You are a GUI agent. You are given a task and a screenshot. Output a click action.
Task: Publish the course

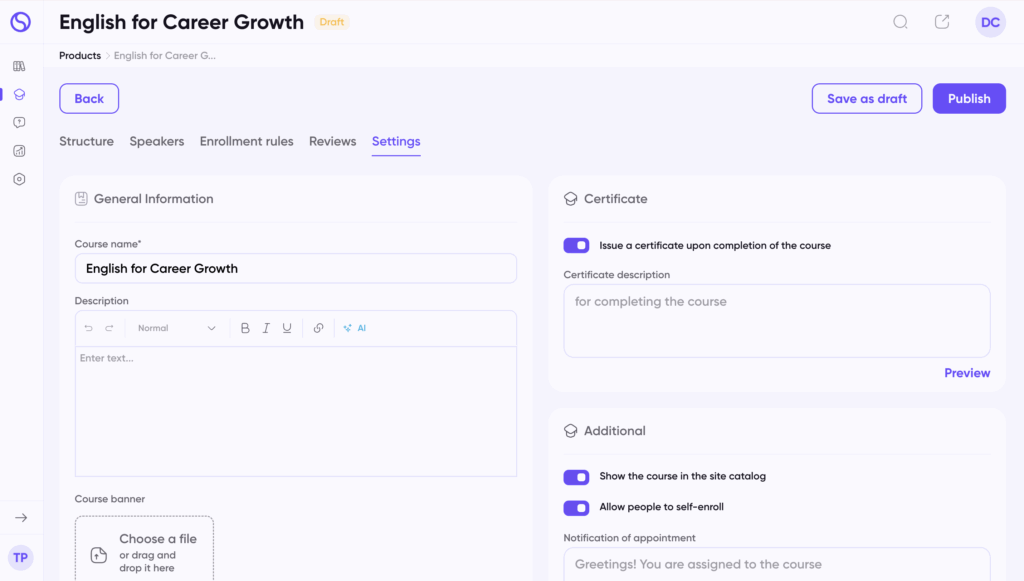(x=968, y=99)
